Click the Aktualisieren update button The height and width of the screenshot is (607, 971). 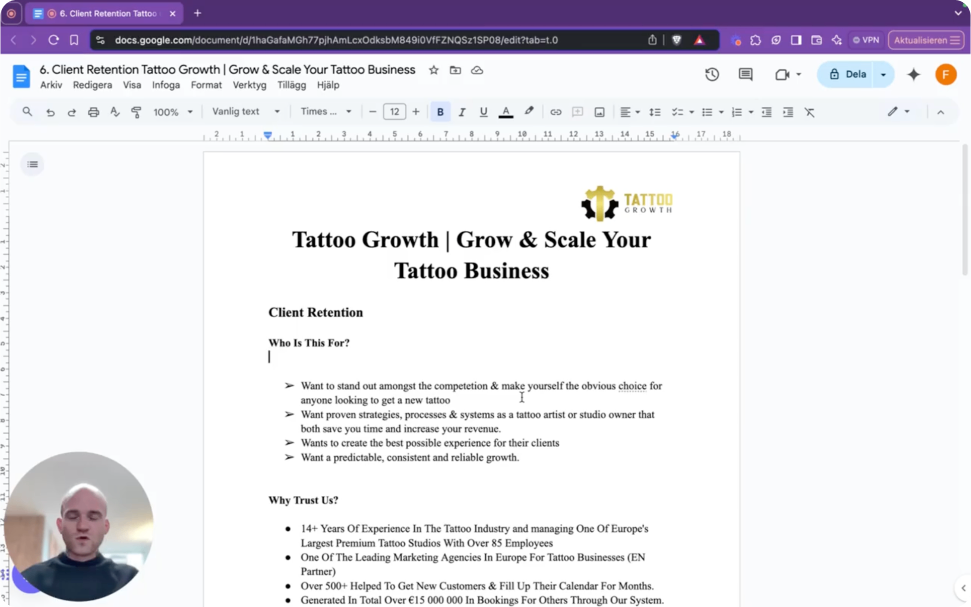pyautogui.click(x=926, y=40)
